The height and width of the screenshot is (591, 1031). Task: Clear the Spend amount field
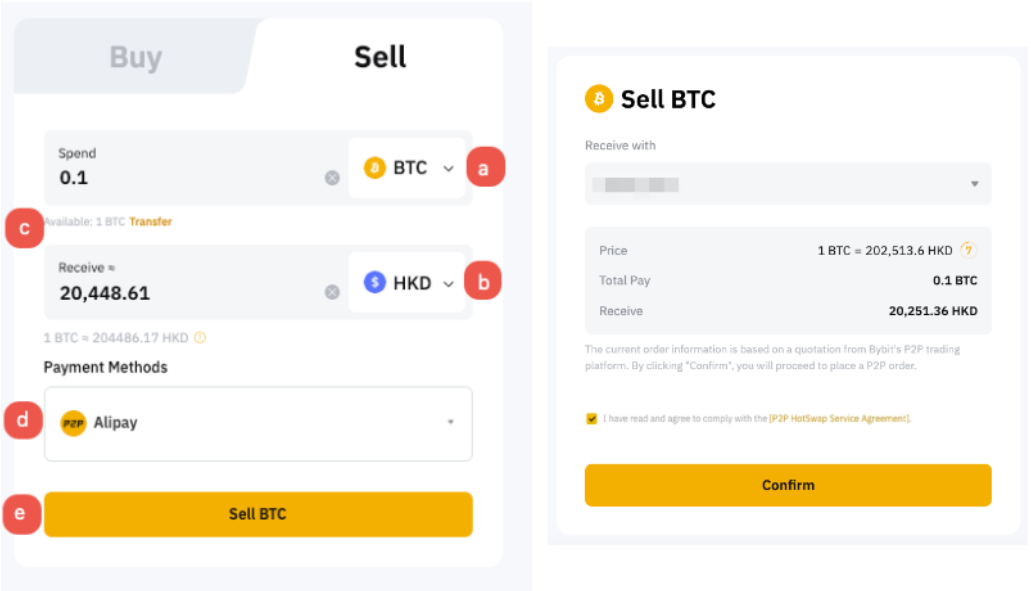[332, 178]
